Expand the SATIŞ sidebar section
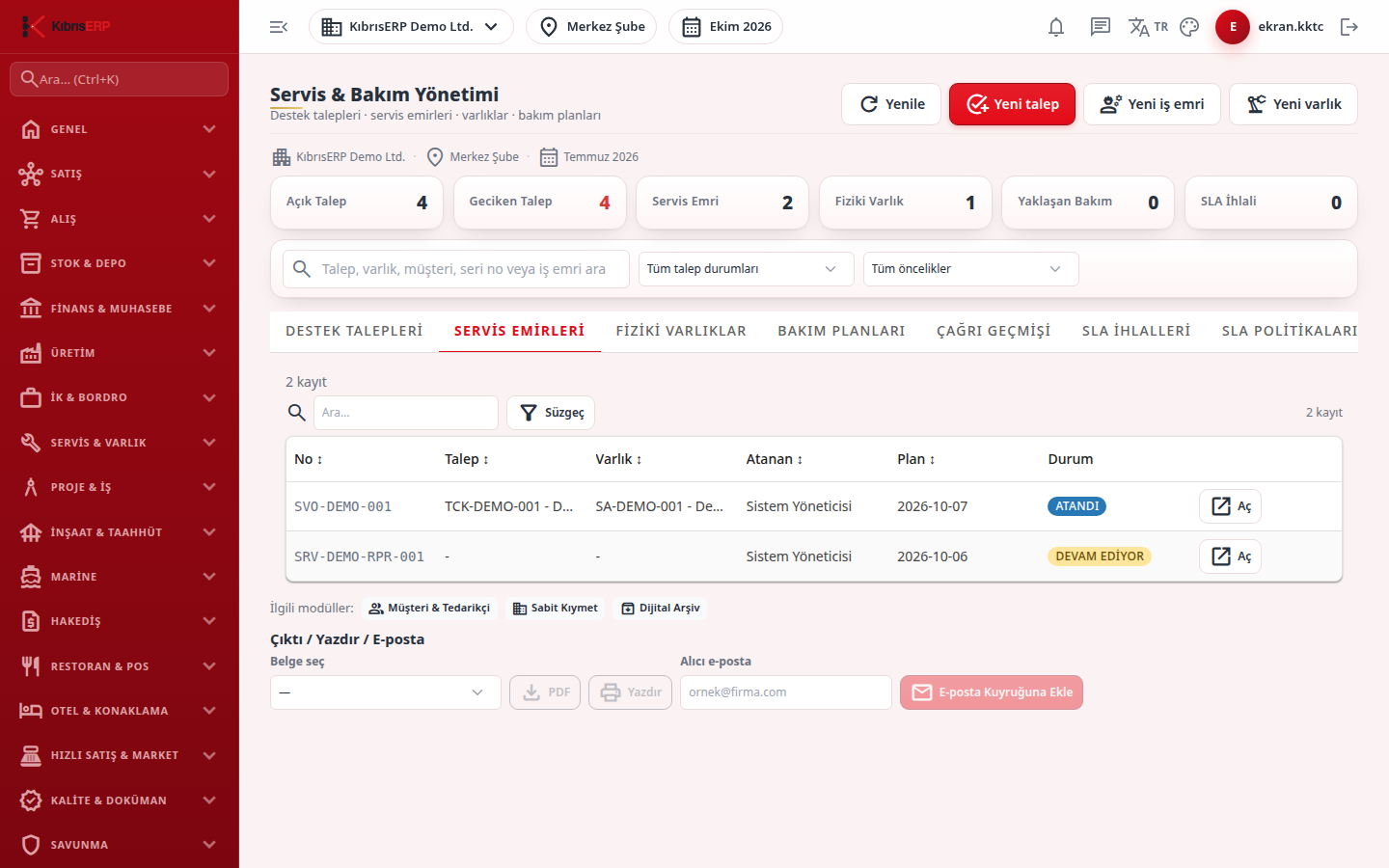 tap(120, 174)
